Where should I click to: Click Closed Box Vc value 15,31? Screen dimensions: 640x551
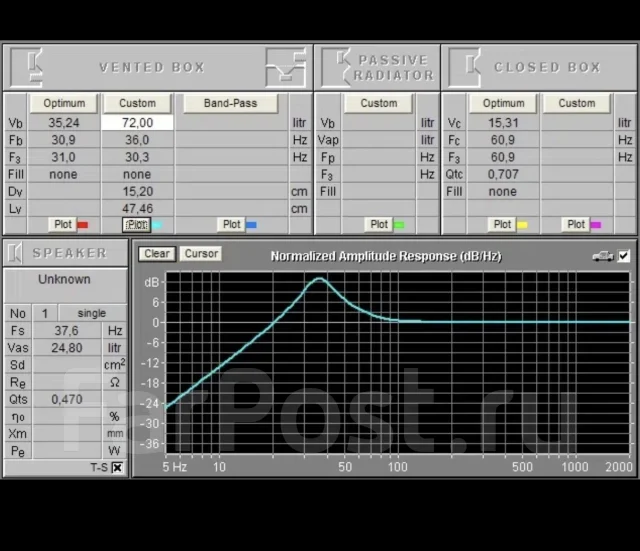[503, 123]
